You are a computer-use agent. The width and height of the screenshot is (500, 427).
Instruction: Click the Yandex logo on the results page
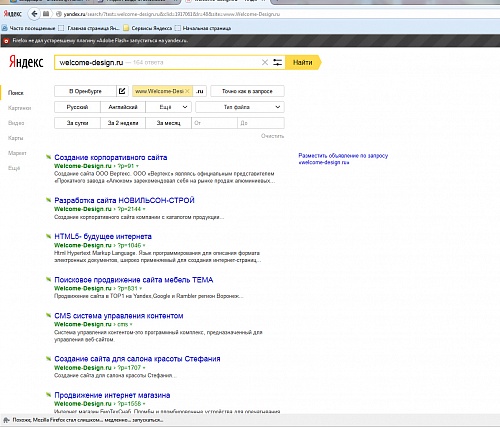click(26, 62)
